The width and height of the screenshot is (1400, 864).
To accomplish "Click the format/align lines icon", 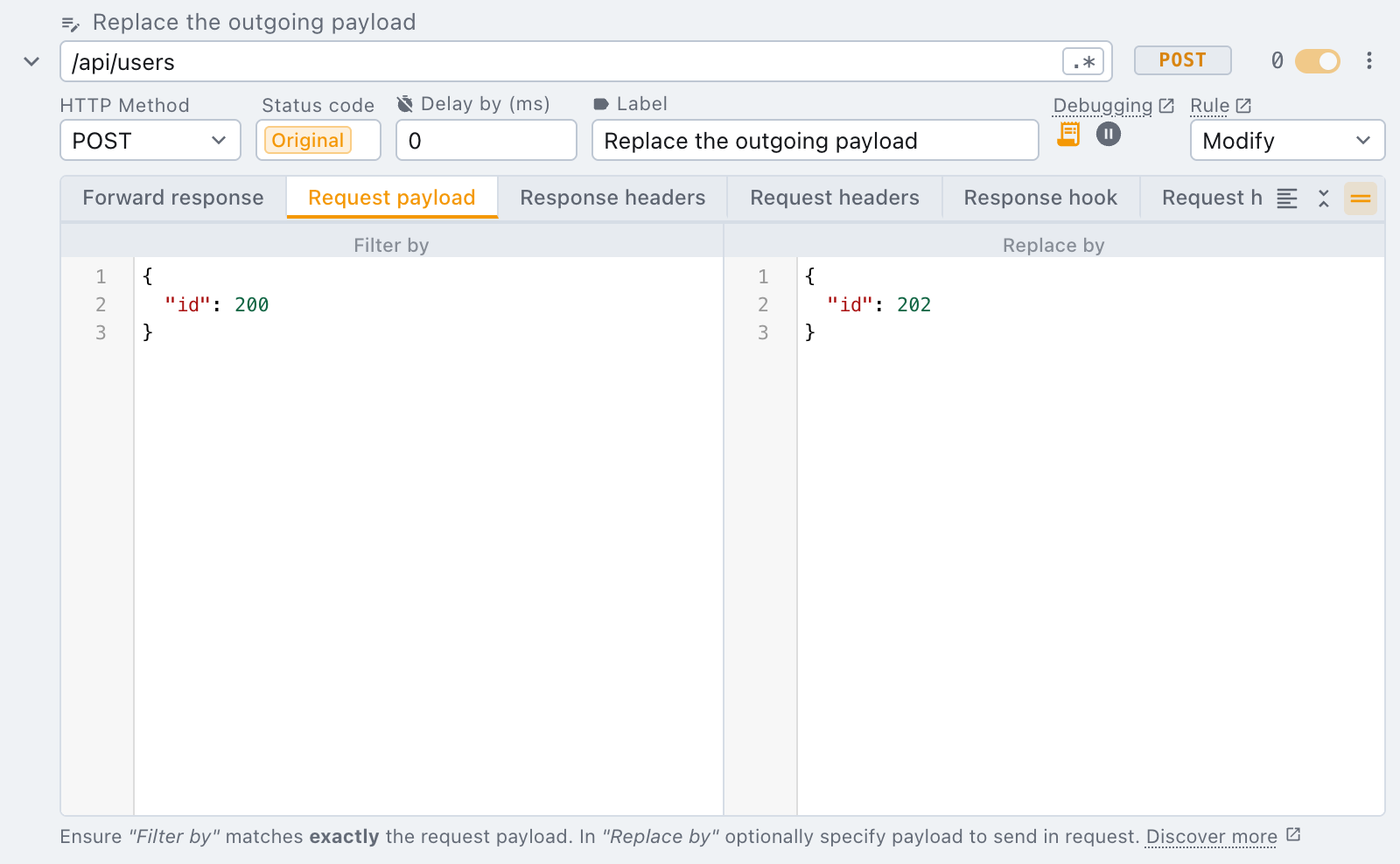I will pos(1287,199).
